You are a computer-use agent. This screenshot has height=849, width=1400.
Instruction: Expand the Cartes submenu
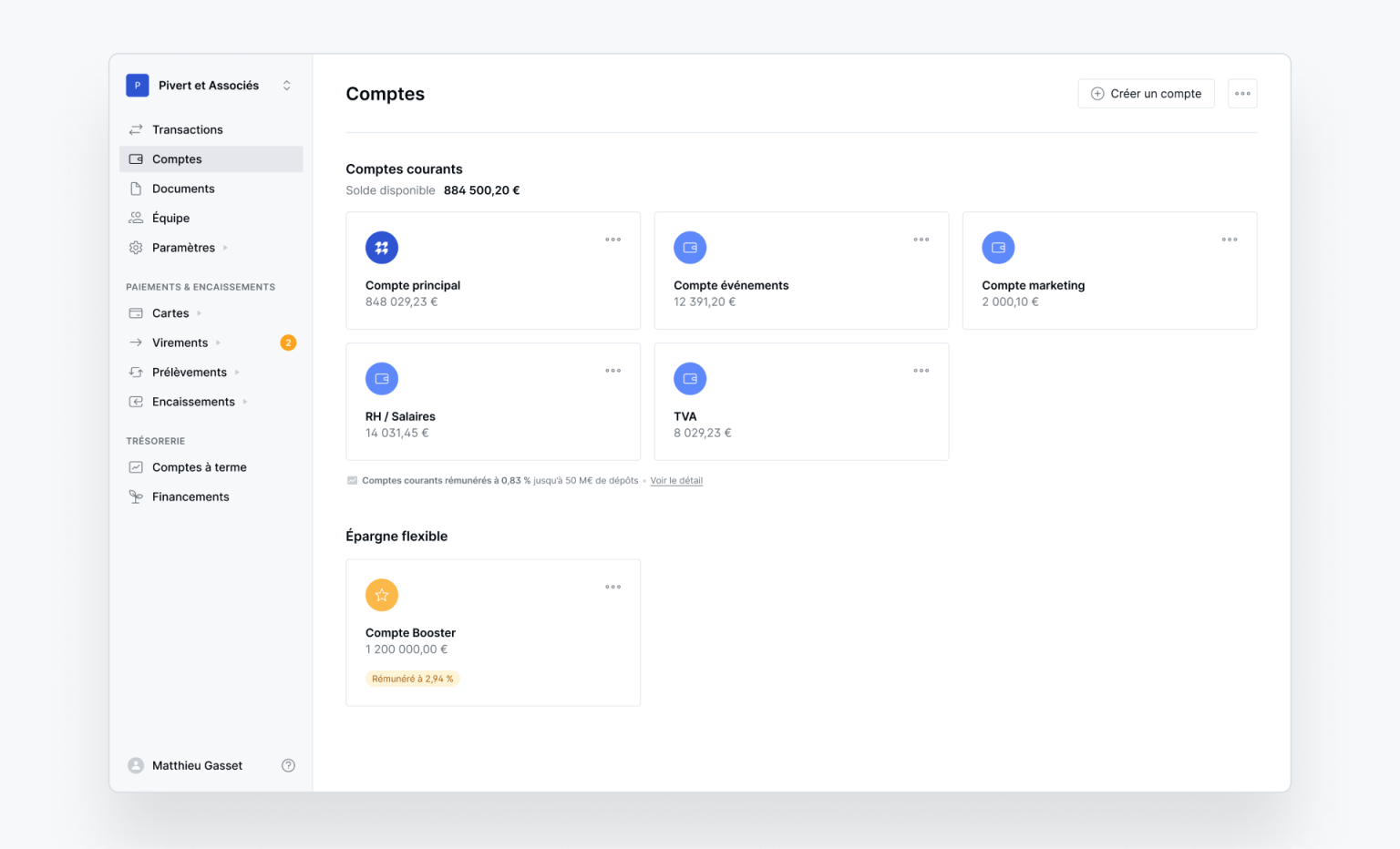click(x=201, y=312)
